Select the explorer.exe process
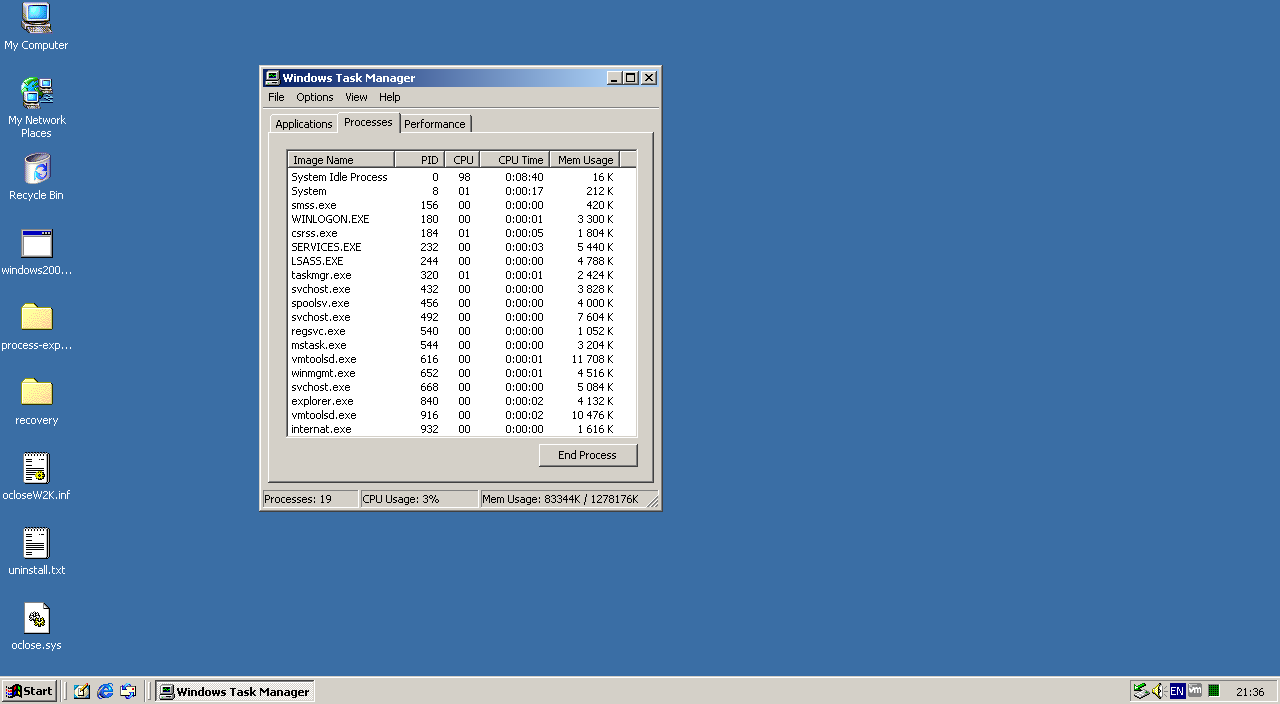 coord(462,401)
